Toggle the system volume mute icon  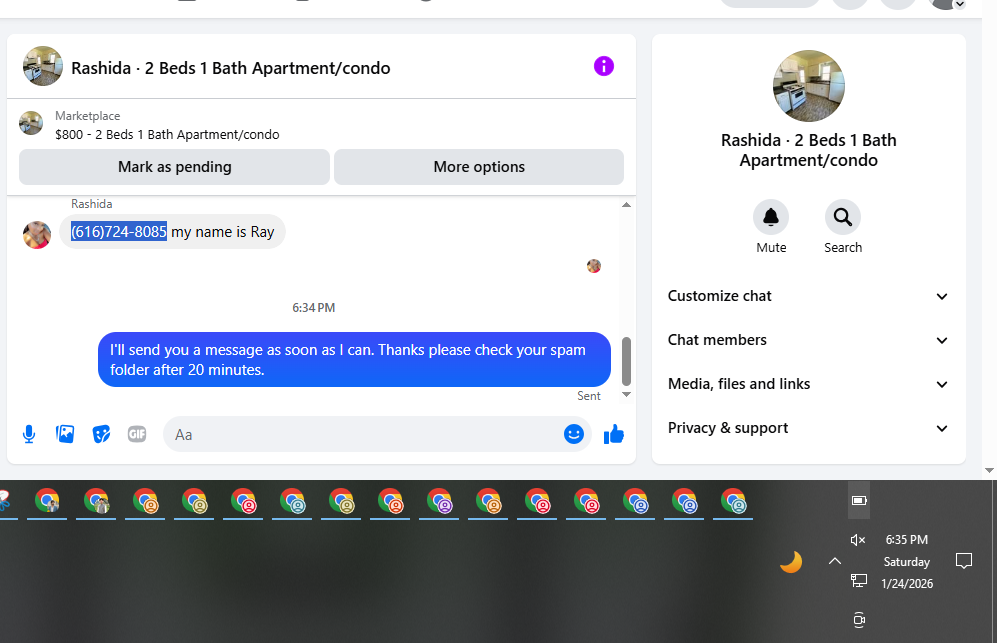pos(858,540)
